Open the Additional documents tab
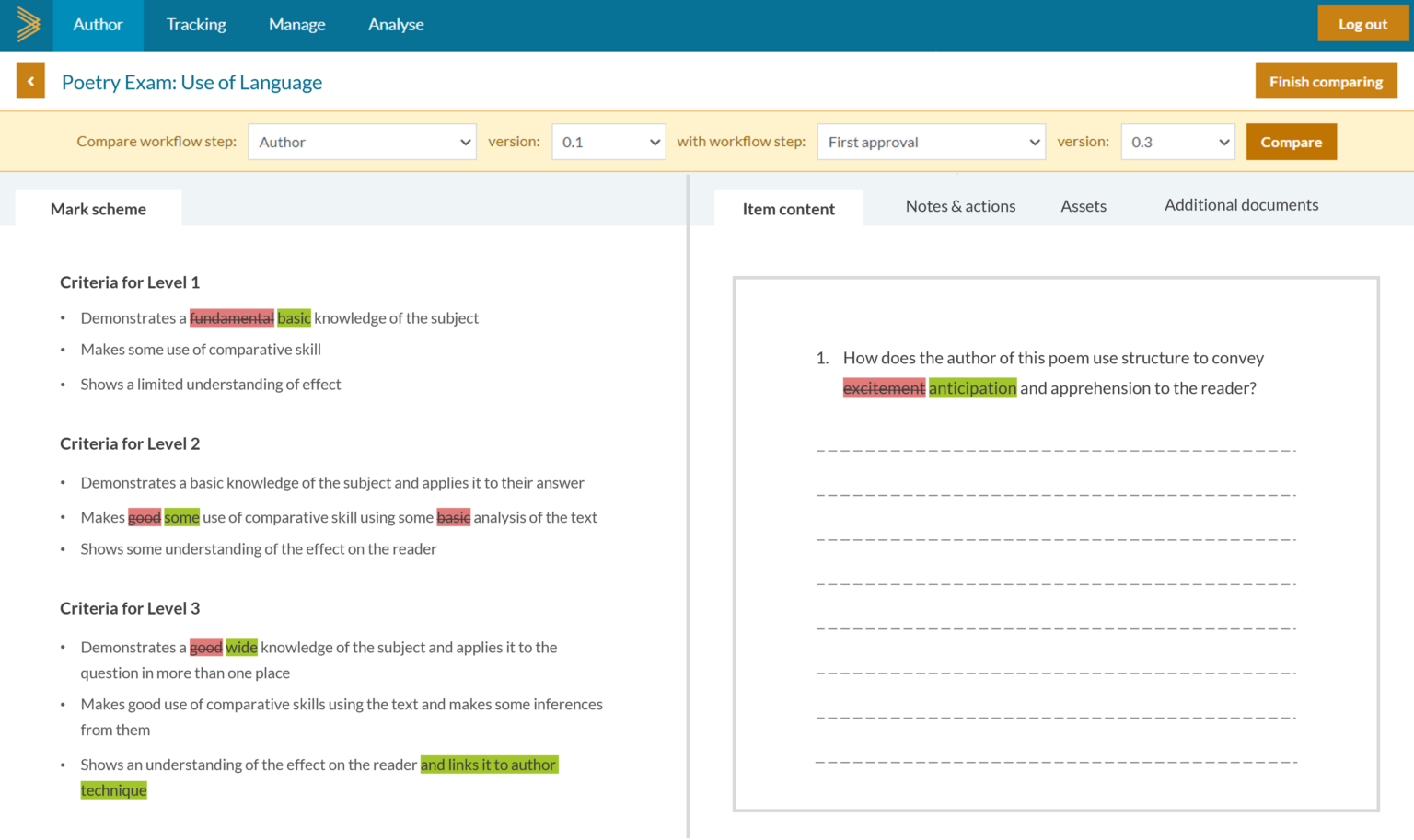 (1241, 204)
